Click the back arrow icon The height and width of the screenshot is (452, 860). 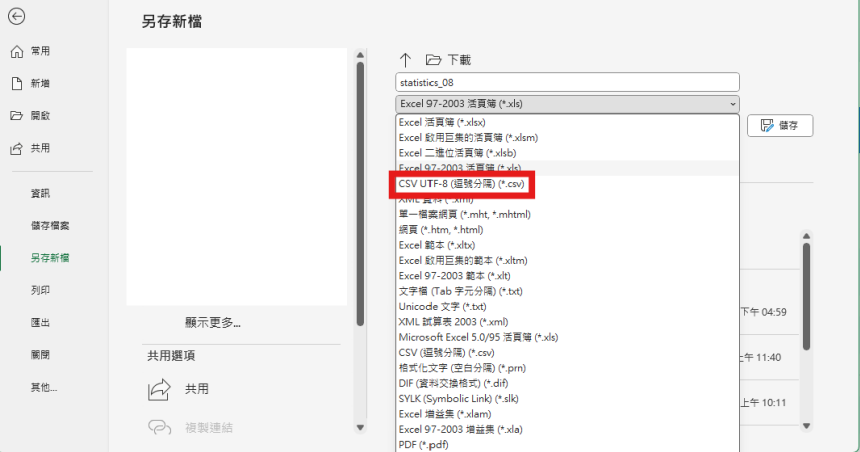pos(16,17)
